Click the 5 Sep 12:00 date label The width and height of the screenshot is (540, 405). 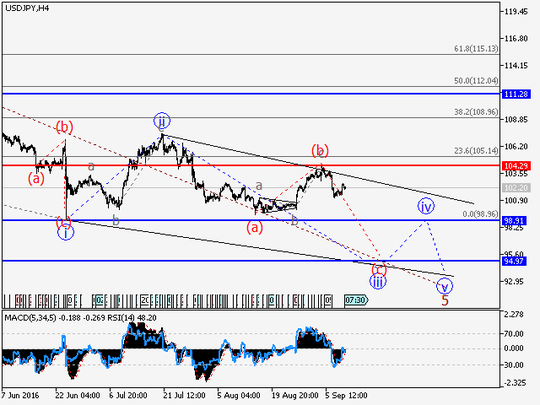tap(346, 395)
